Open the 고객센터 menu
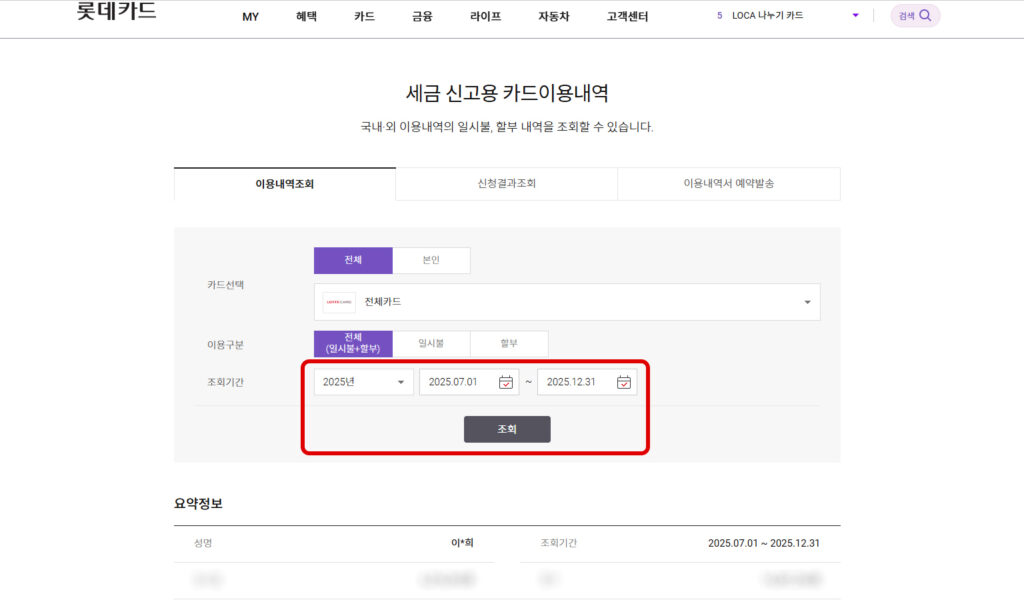 [x=625, y=16]
